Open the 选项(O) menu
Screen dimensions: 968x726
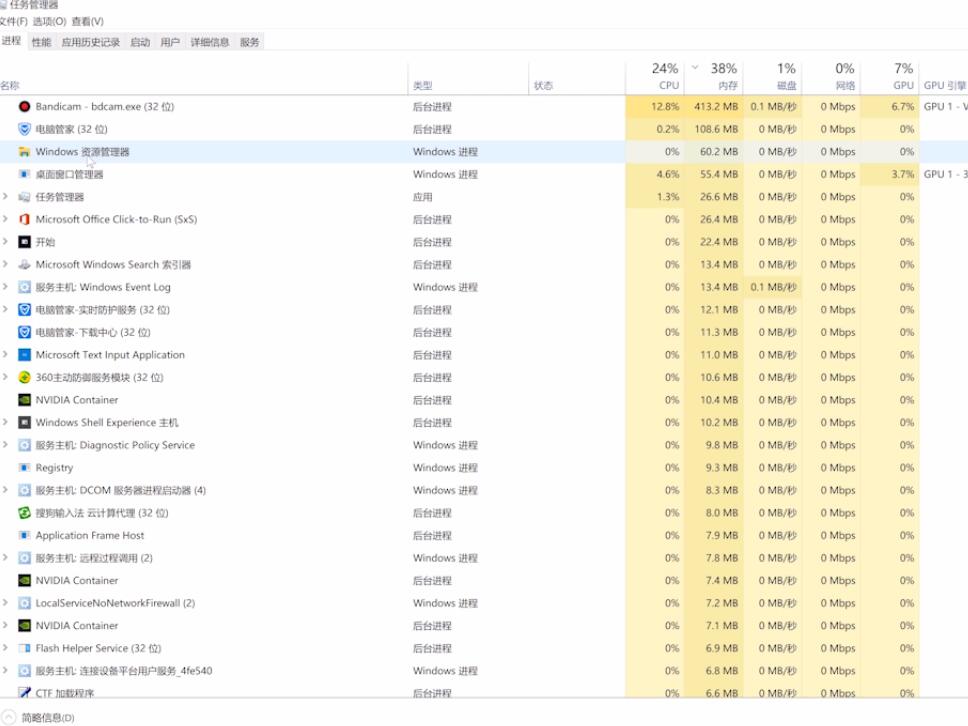[49, 22]
